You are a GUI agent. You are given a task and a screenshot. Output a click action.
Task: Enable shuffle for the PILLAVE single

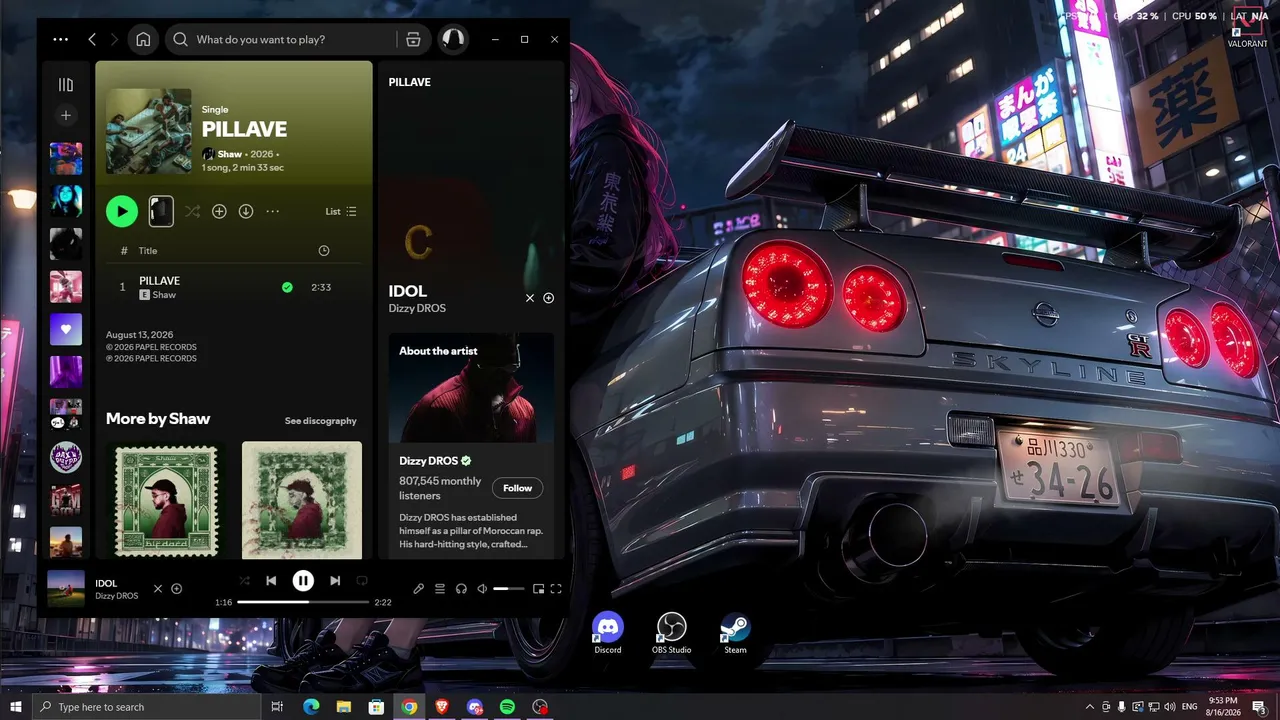pyautogui.click(x=193, y=211)
